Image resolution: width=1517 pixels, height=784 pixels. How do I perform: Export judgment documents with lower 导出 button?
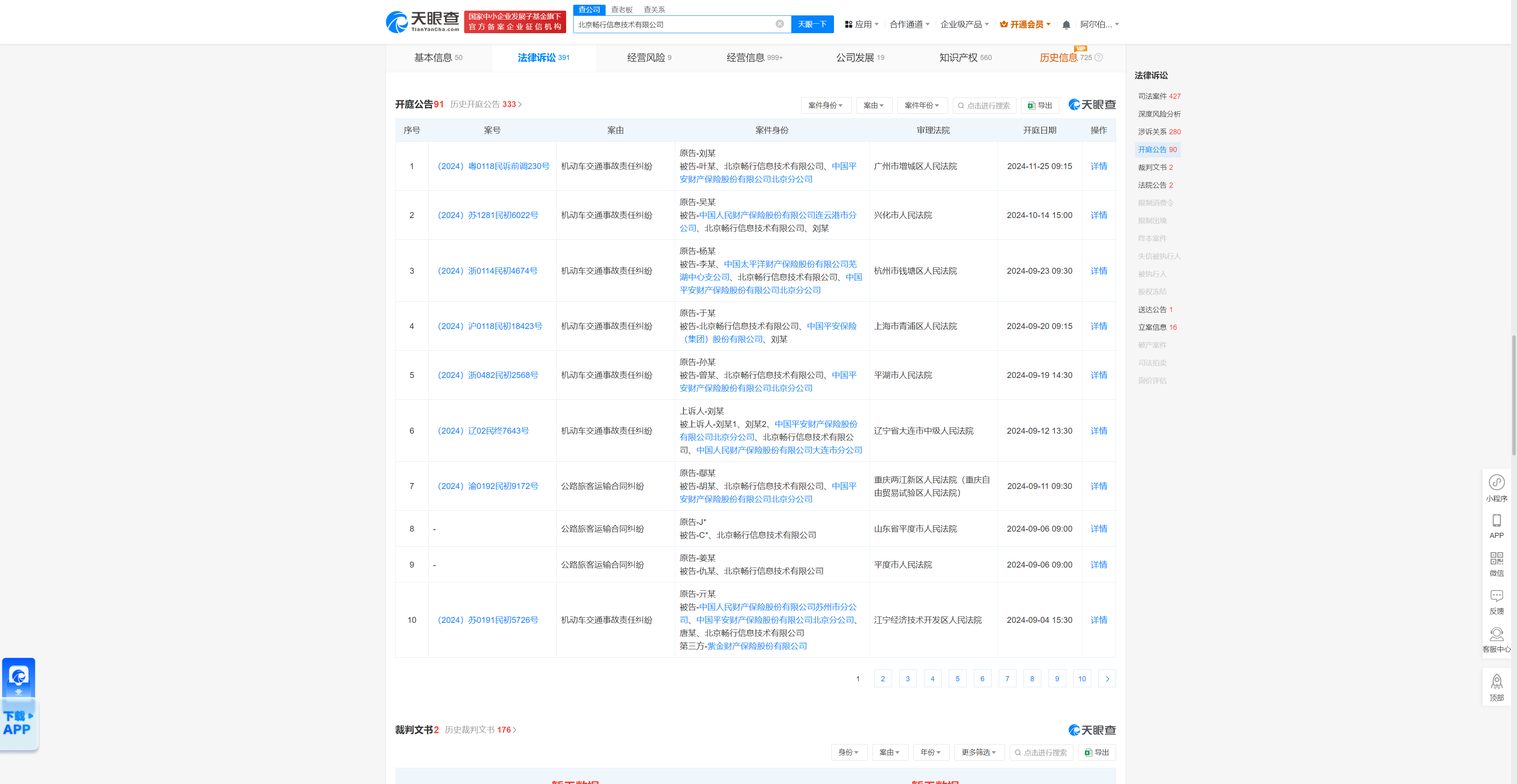[x=1097, y=752]
